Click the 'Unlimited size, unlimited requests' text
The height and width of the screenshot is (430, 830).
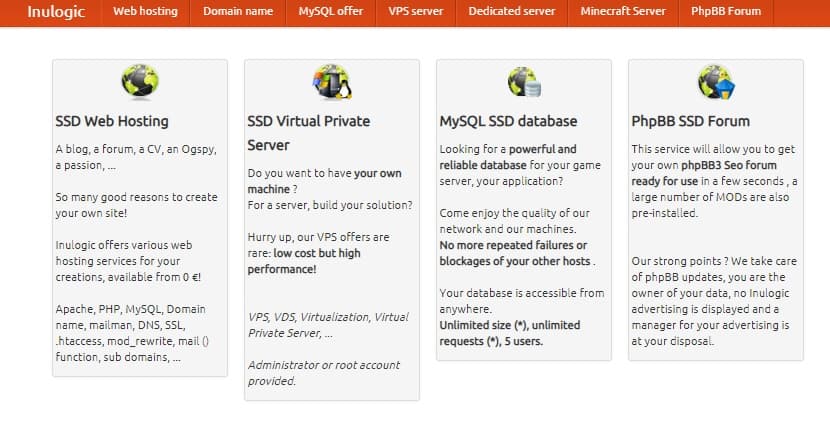point(510,333)
